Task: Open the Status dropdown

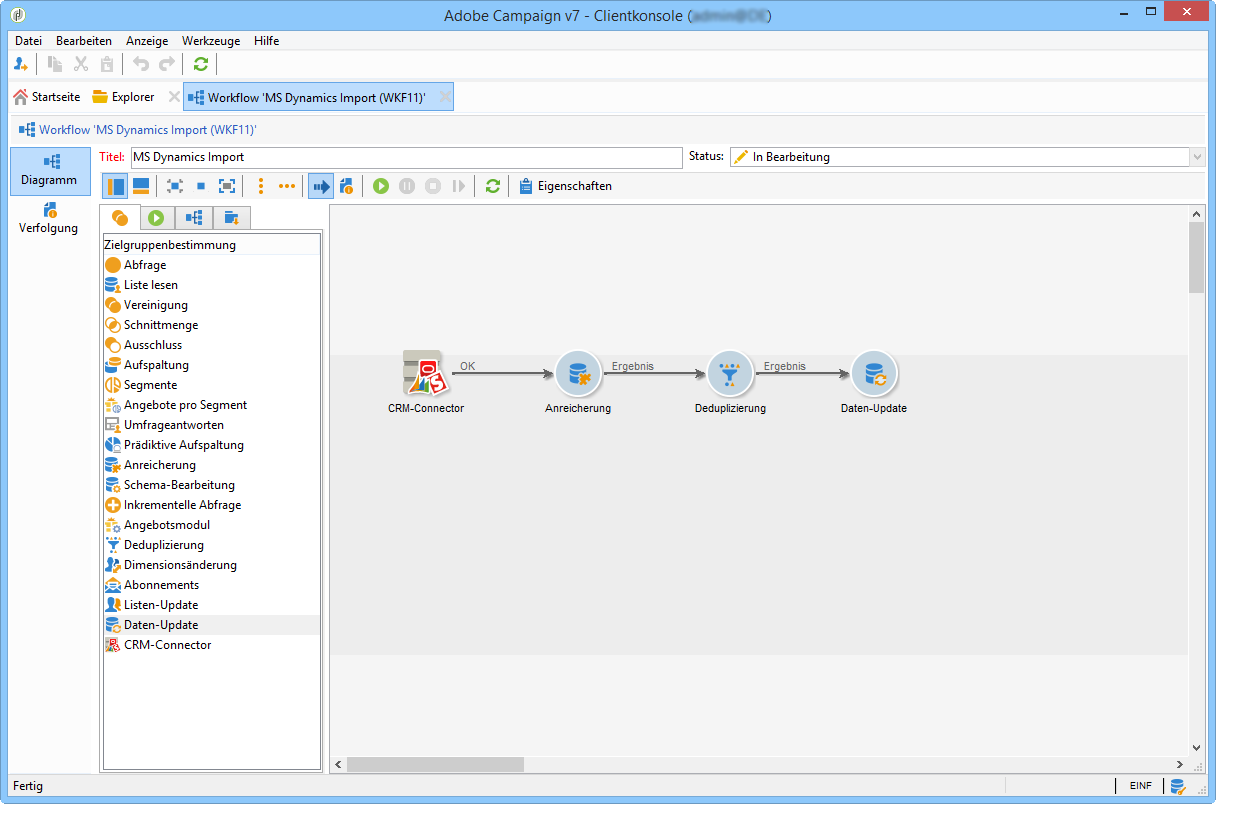Action: pyautogui.click(x=1197, y=157)
